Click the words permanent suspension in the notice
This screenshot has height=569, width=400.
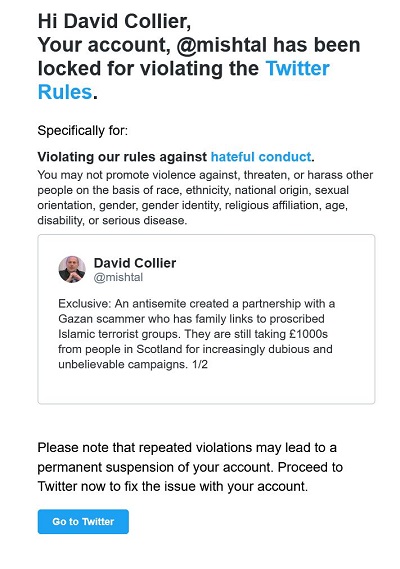point(106,467)
